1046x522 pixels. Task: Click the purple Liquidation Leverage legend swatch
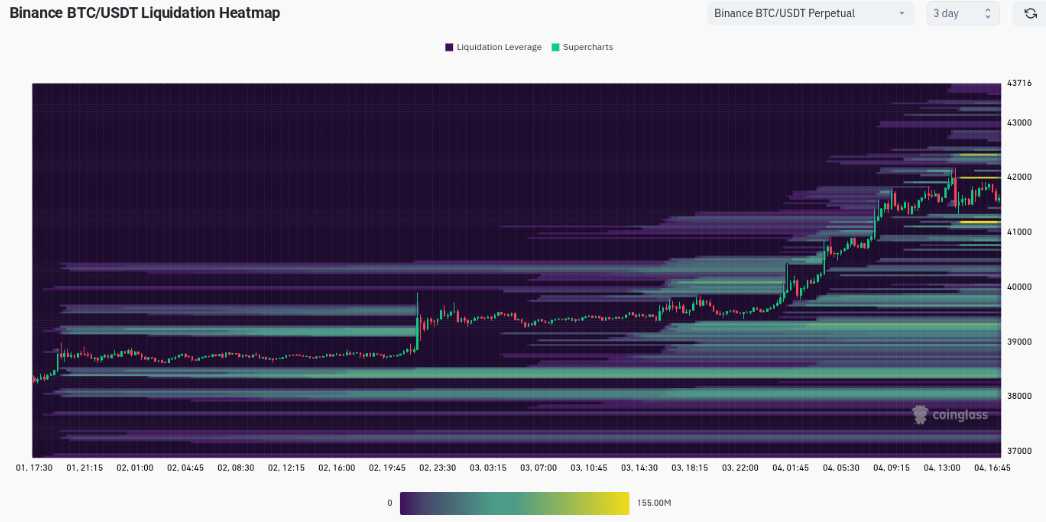(x=449, y=47)
